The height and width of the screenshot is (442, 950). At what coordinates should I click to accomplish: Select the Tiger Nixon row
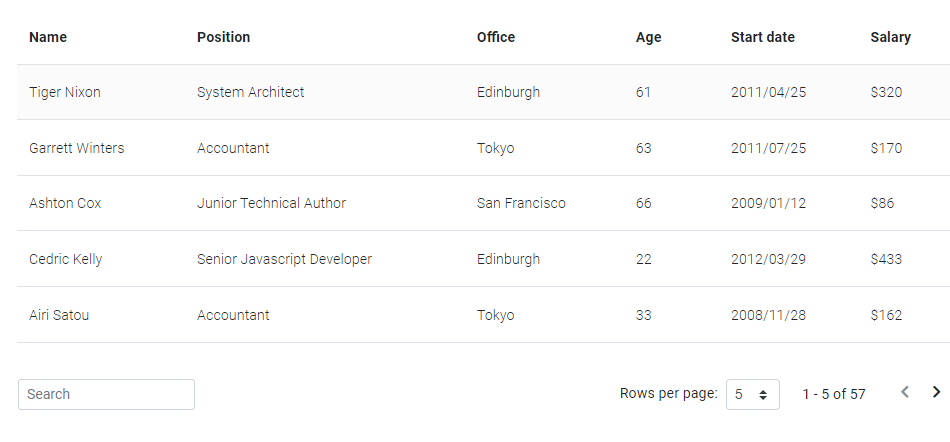click(483, 92)
